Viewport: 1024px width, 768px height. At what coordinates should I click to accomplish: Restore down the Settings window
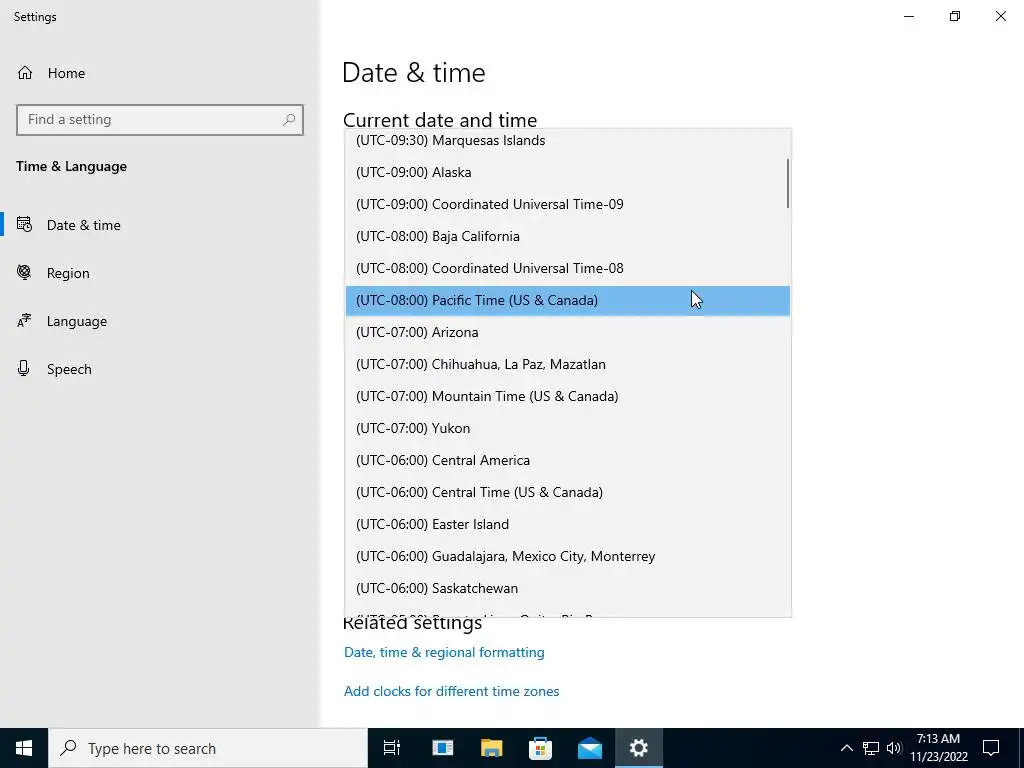click(x=955, y=16)
